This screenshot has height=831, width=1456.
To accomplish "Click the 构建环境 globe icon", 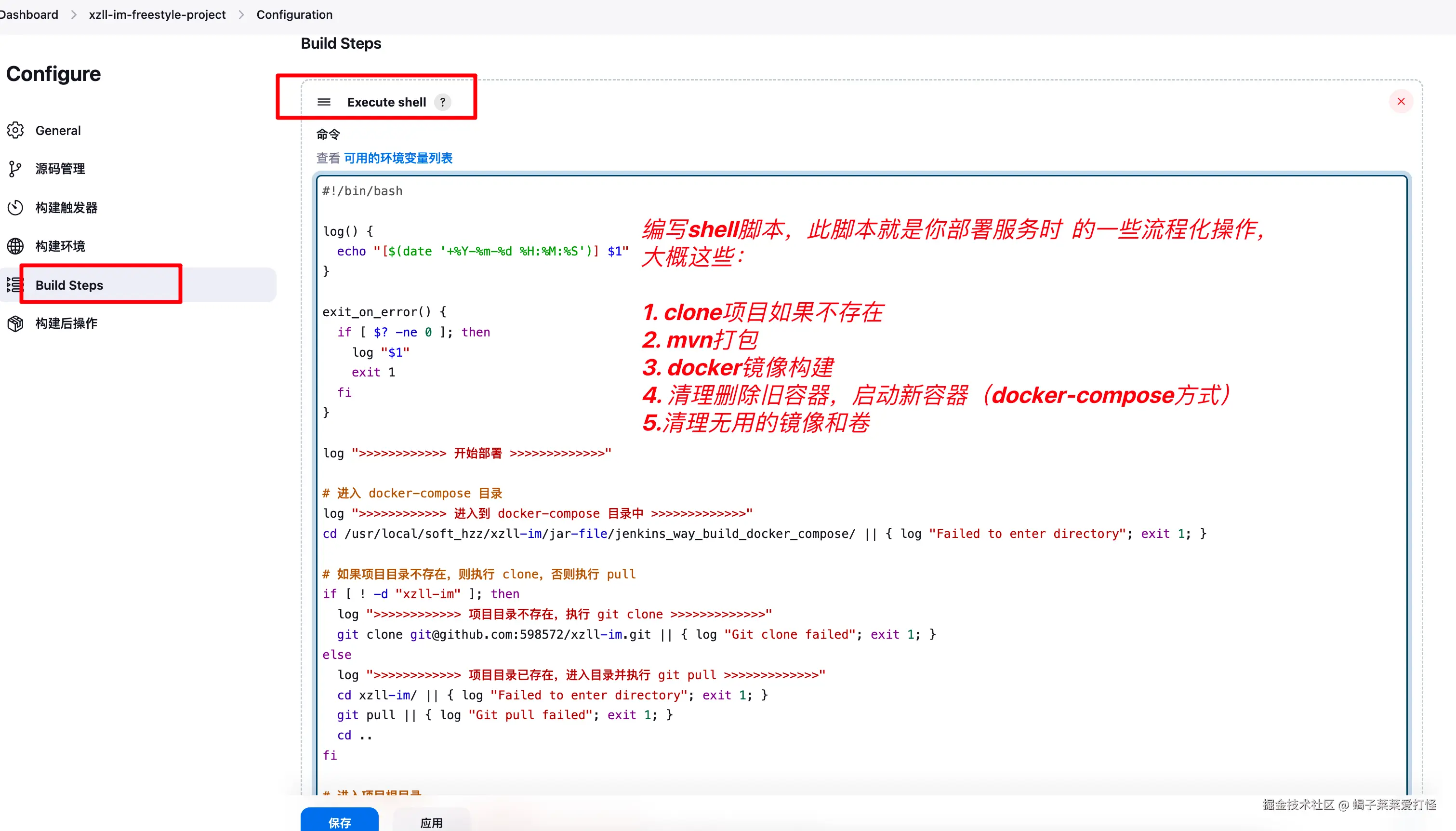I will pyautogui.click(x=15, y=246).
